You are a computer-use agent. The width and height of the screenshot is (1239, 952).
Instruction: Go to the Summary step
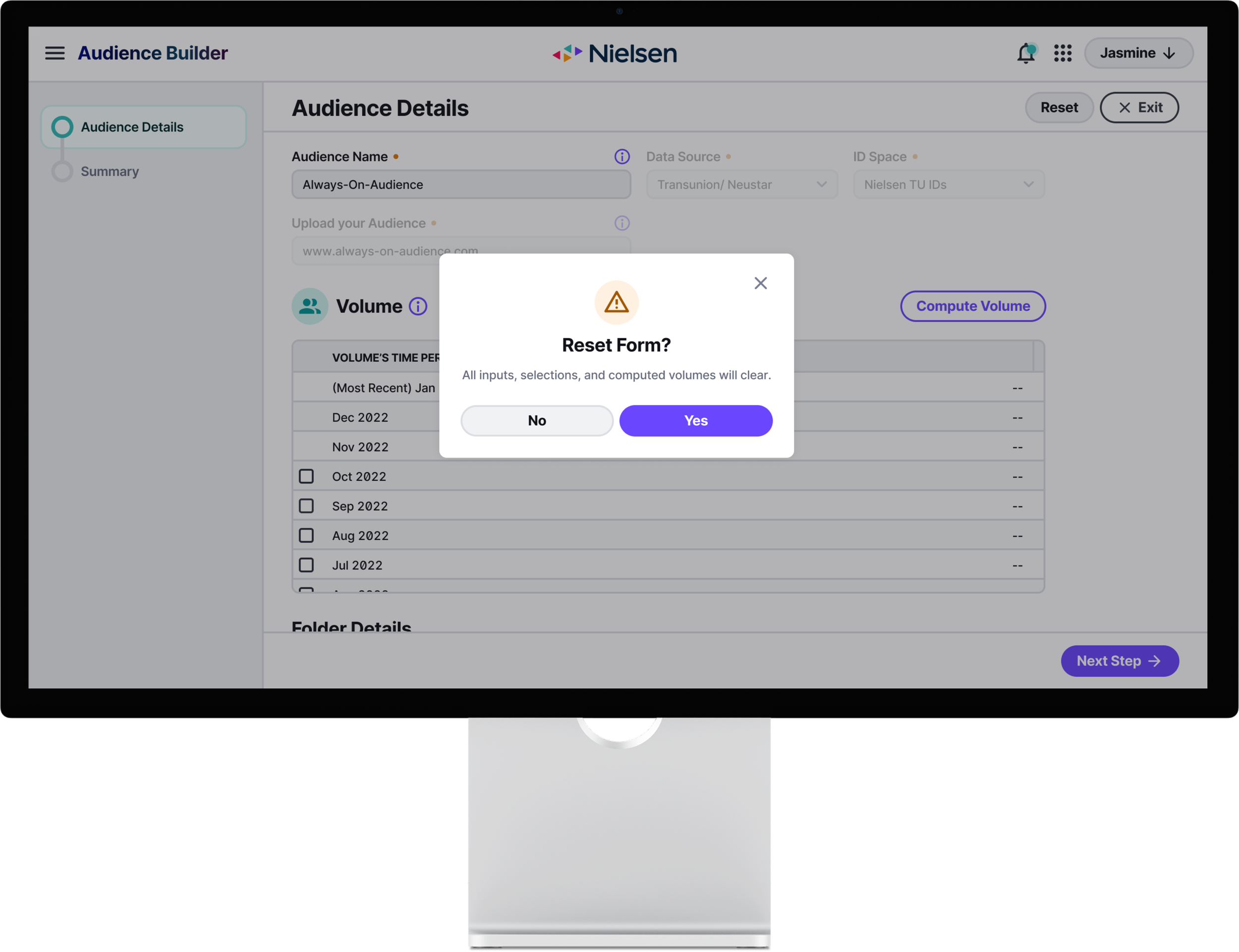(x=110, y=171)
